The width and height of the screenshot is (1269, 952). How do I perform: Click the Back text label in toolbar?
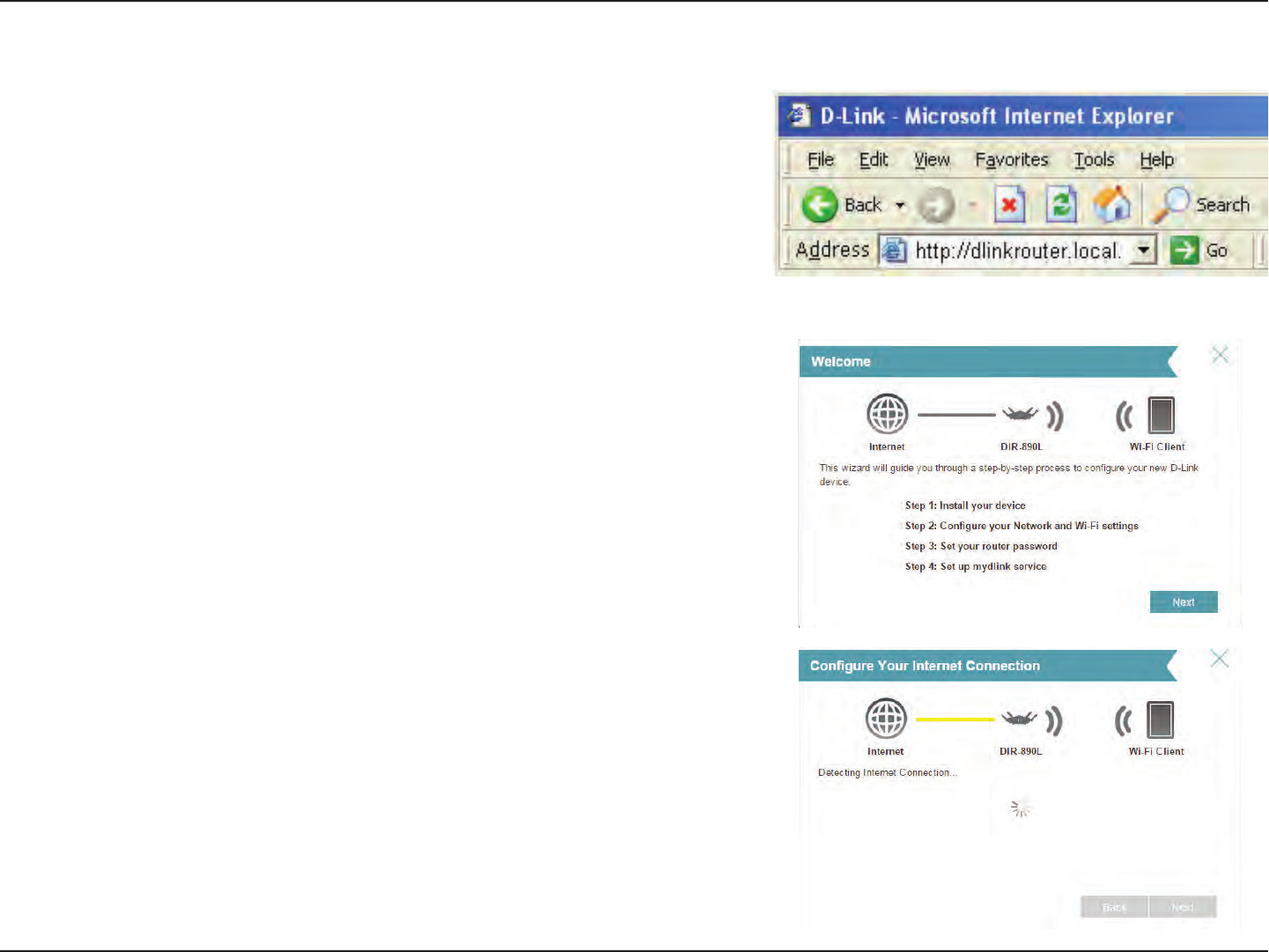coord(863,205)
